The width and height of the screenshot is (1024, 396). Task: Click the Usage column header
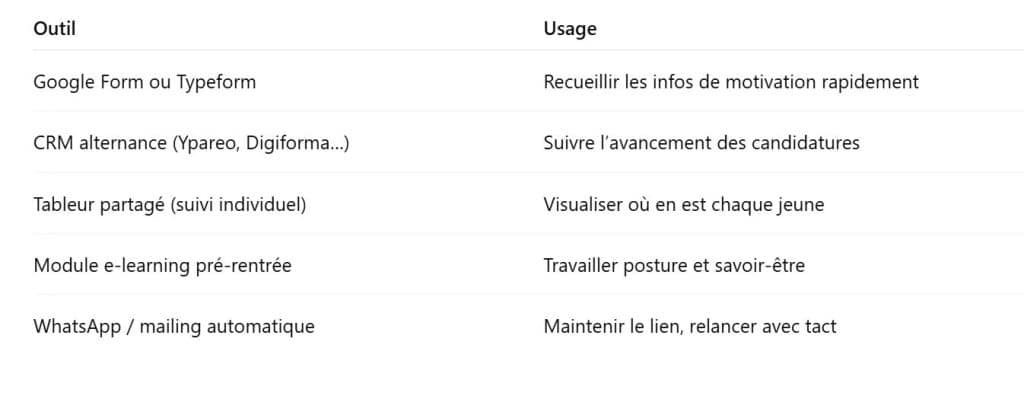[570, 29]
